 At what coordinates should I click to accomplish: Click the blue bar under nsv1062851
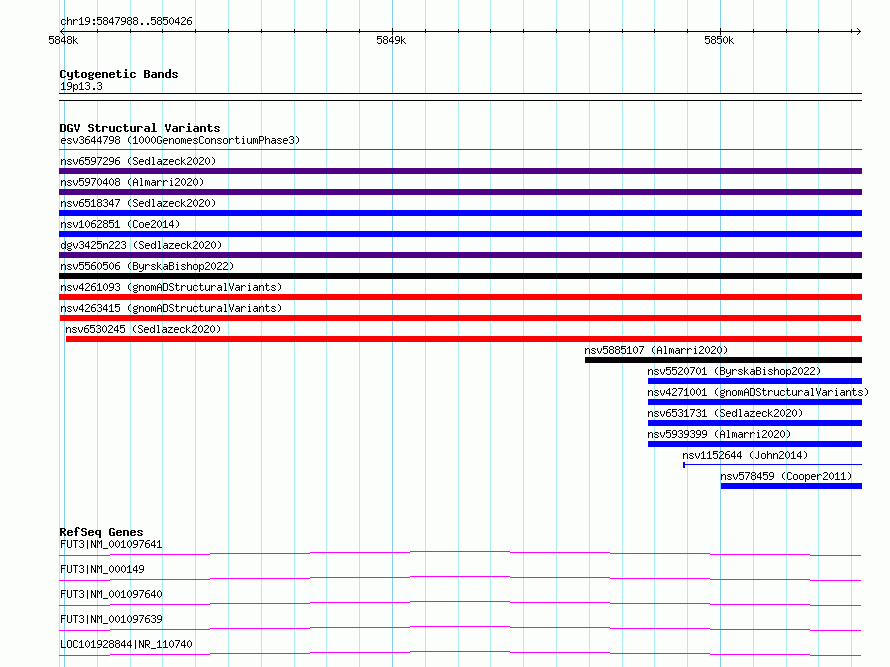[x=460, y=234]
